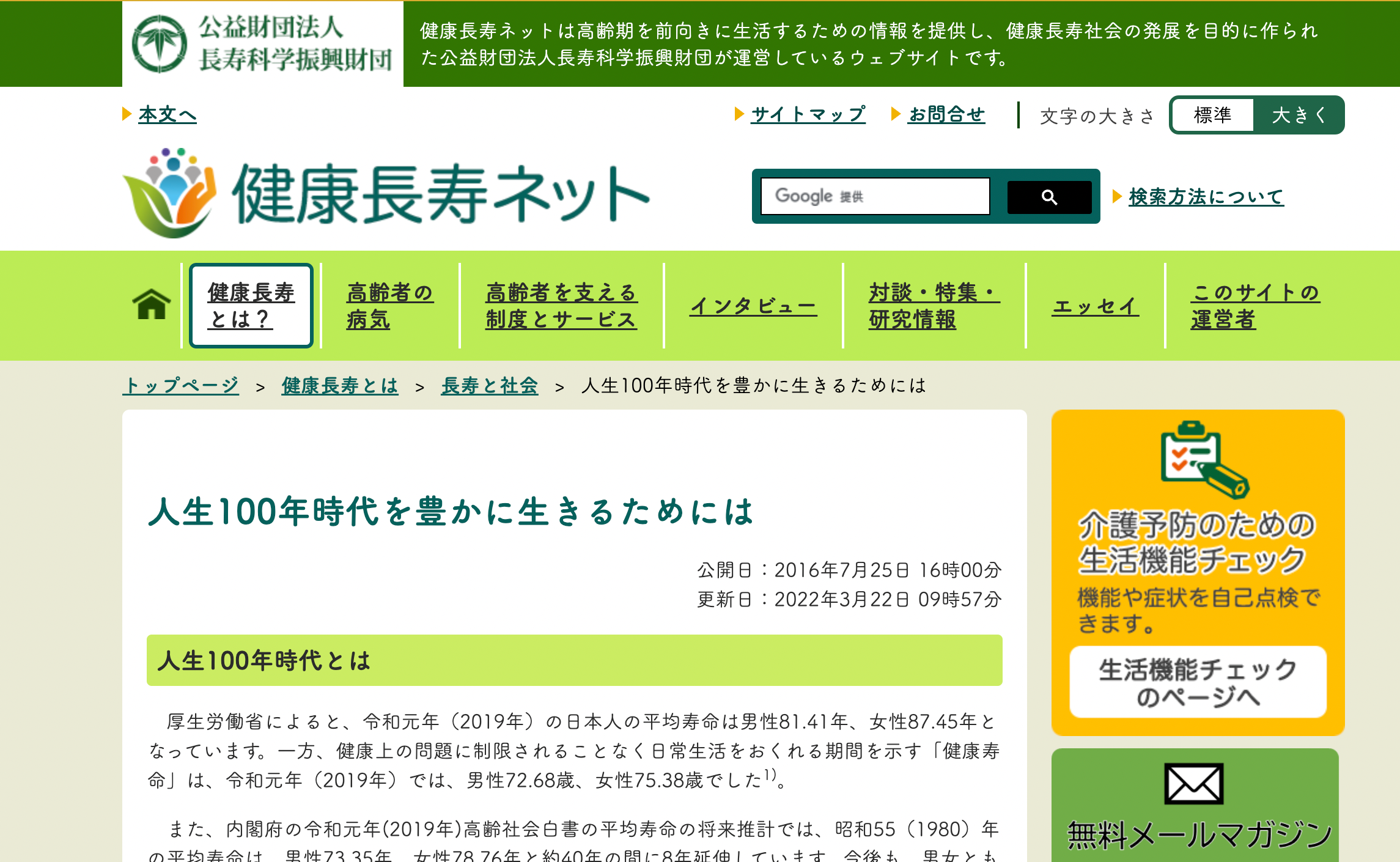The image size is (1400, 862).
Task: Open the エッセイ navigation item
Action: (1095, 306)
